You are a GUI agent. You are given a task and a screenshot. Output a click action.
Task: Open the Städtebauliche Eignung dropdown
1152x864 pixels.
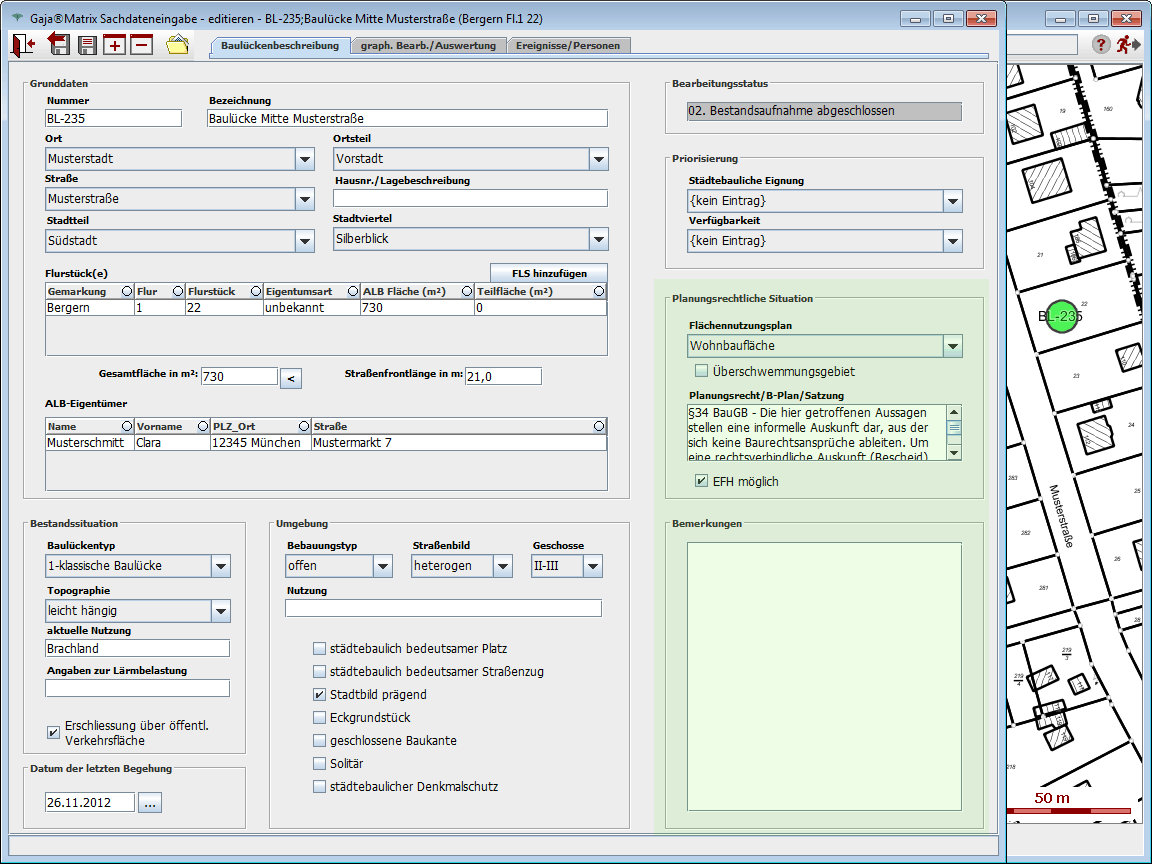point(952,202)
